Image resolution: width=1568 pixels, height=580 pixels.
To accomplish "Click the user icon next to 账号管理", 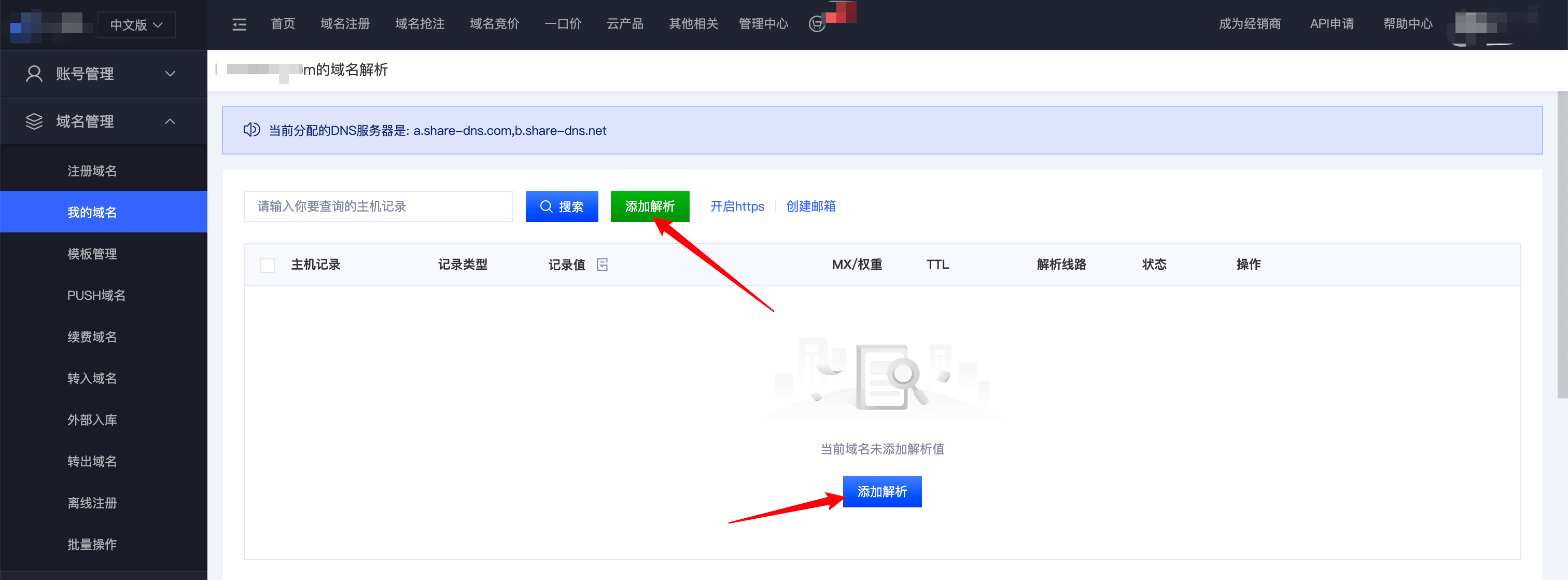I will click(34, 74).
